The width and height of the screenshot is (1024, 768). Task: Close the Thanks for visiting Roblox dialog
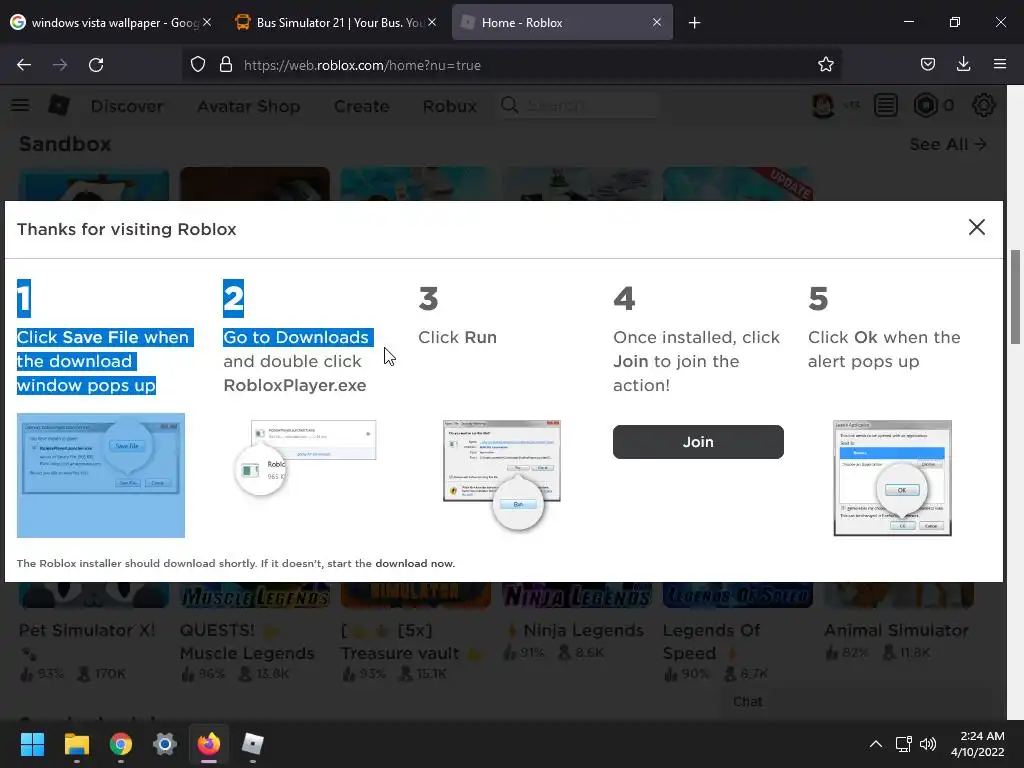click(x=976, y=227)
